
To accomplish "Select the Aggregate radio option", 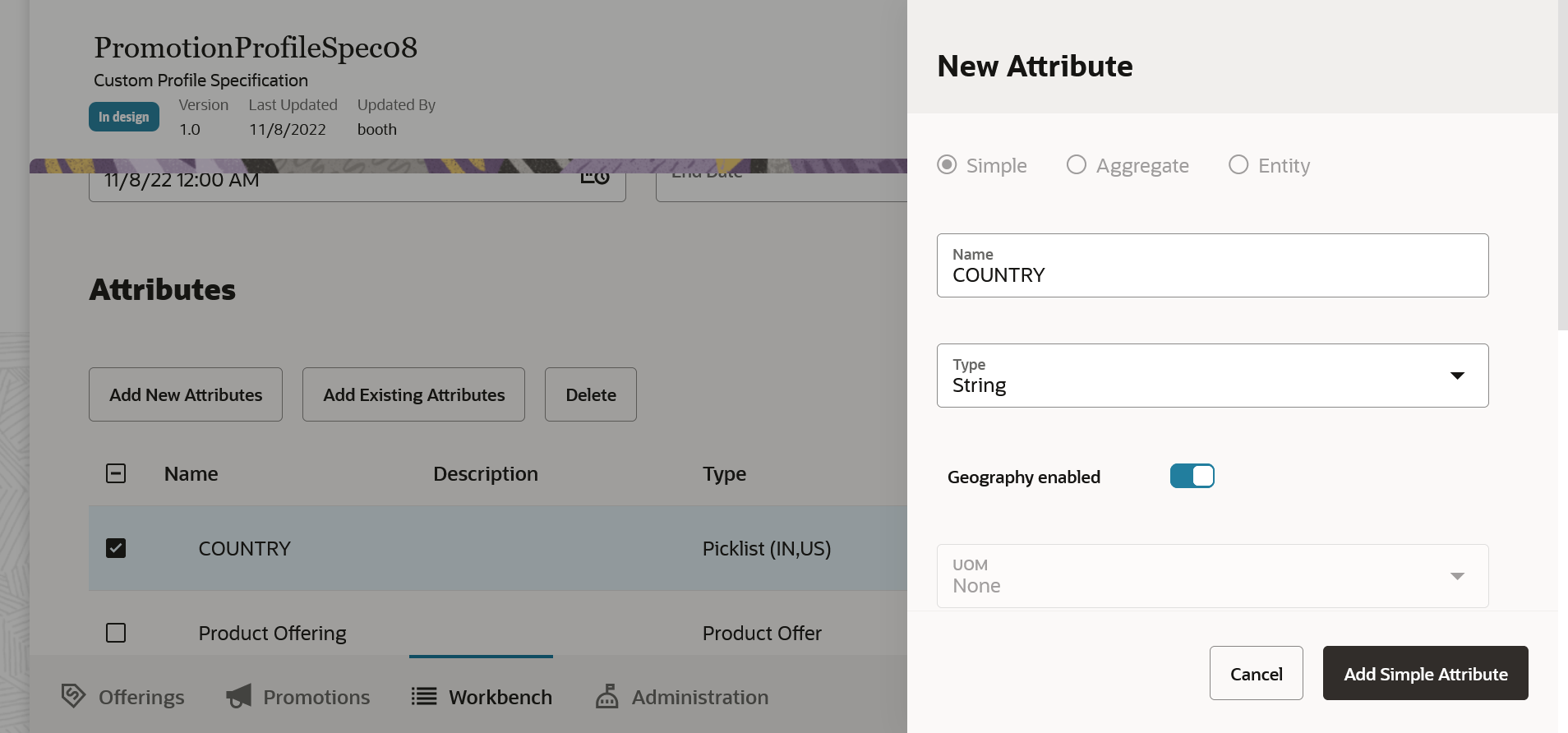I will click(x=1077, y=165).
